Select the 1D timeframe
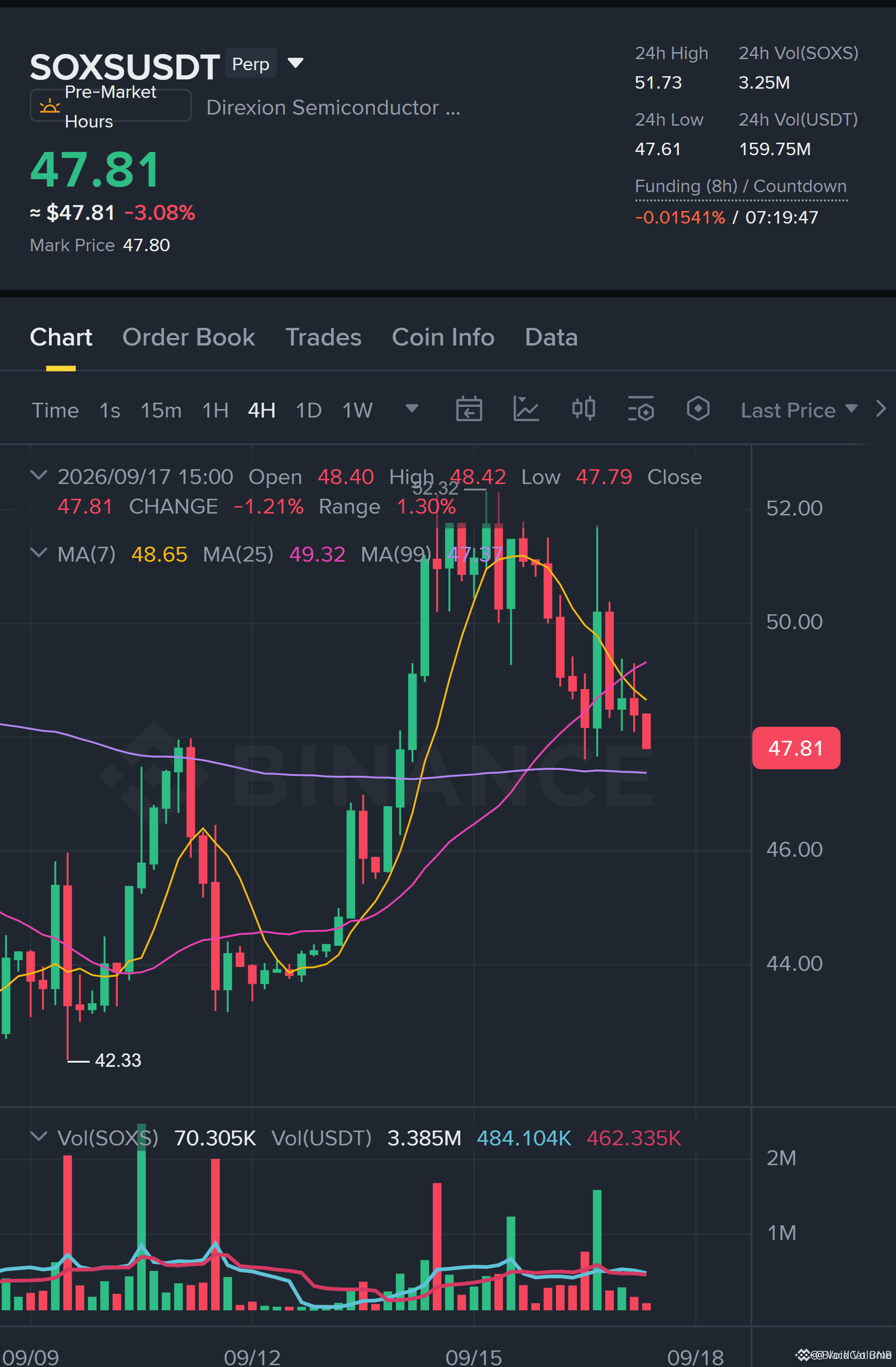The image size is (896, 1367). click(309, 410)
